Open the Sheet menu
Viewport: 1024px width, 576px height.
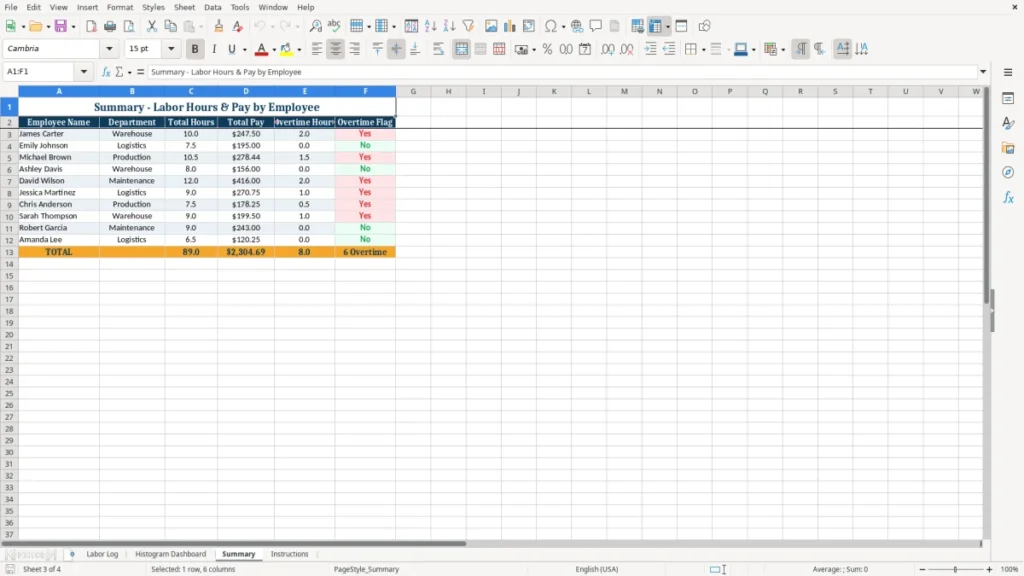pos(184,7)
